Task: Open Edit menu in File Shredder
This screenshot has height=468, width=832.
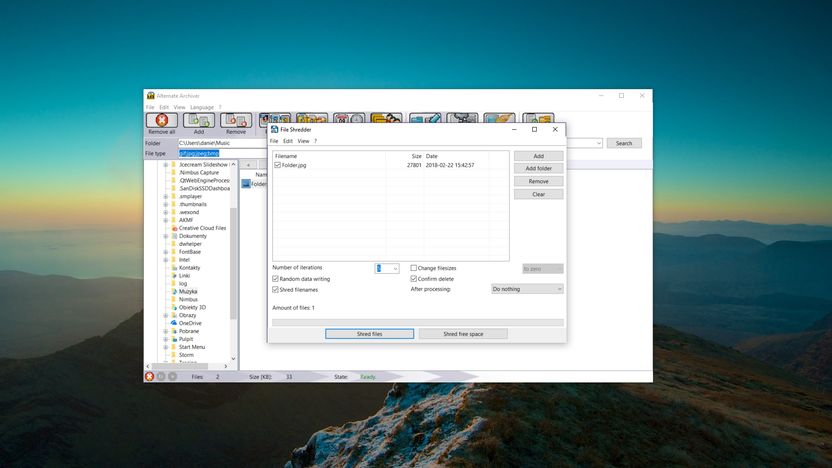Action: (x=288, y=141)
